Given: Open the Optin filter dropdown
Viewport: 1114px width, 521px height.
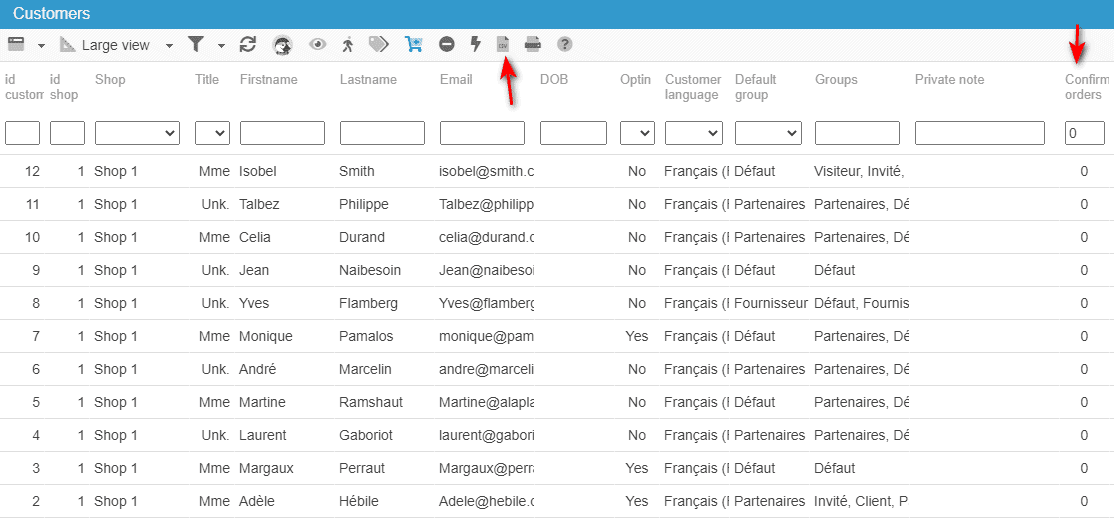Looking at the screenshot, I should [x=637, y=133].
